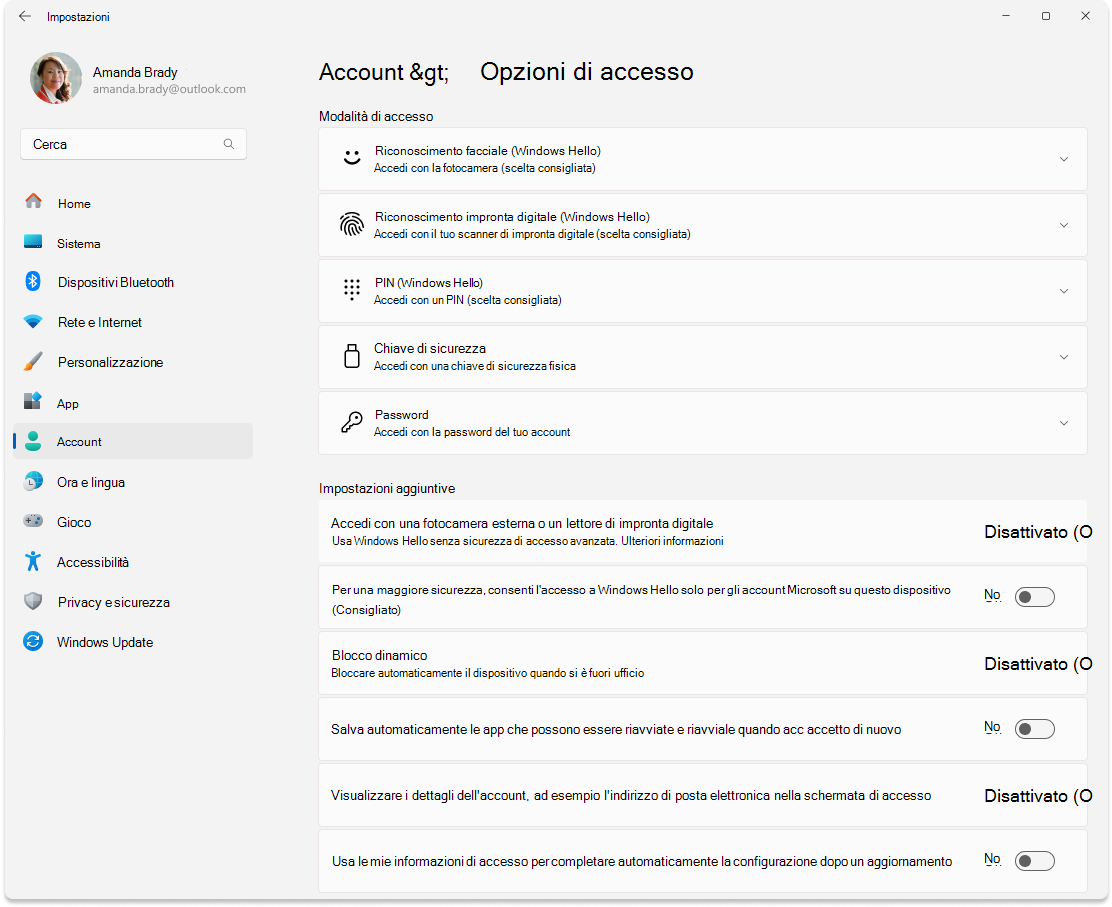Click PIN (Windows Hello) title text

(x=429, y=282)
